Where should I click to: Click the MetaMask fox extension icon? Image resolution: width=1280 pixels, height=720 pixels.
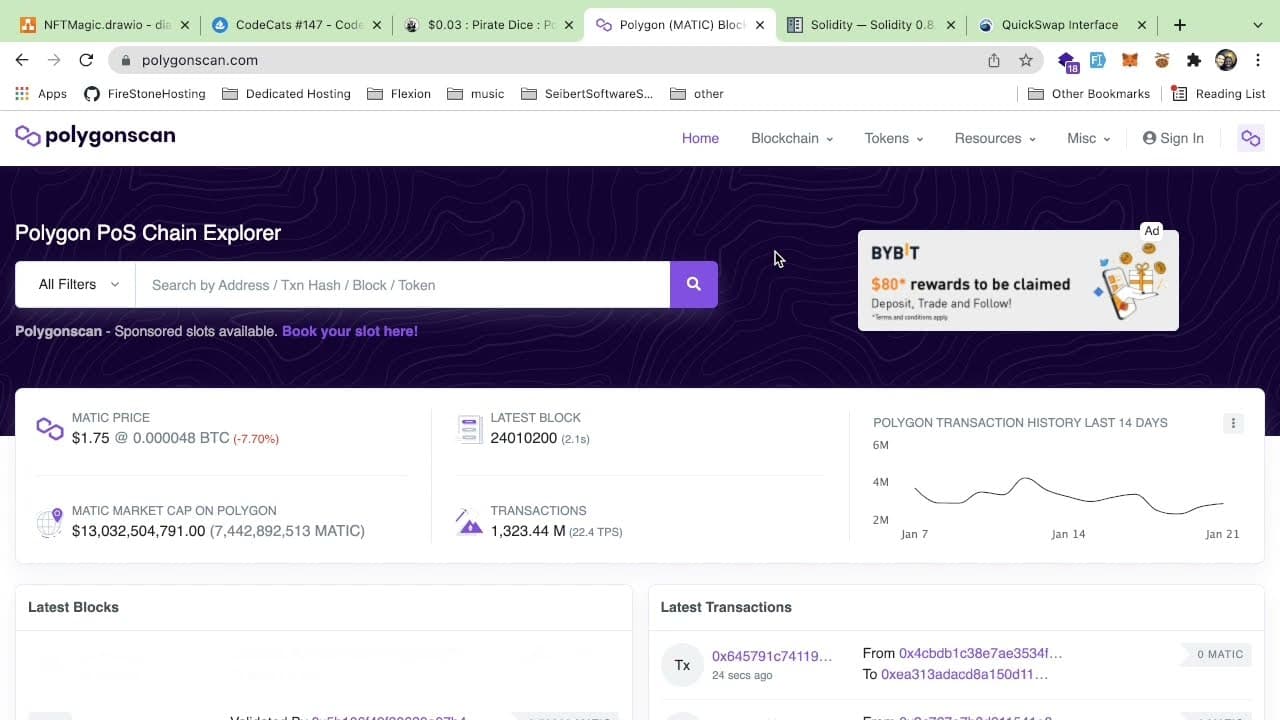point(1129,60)
